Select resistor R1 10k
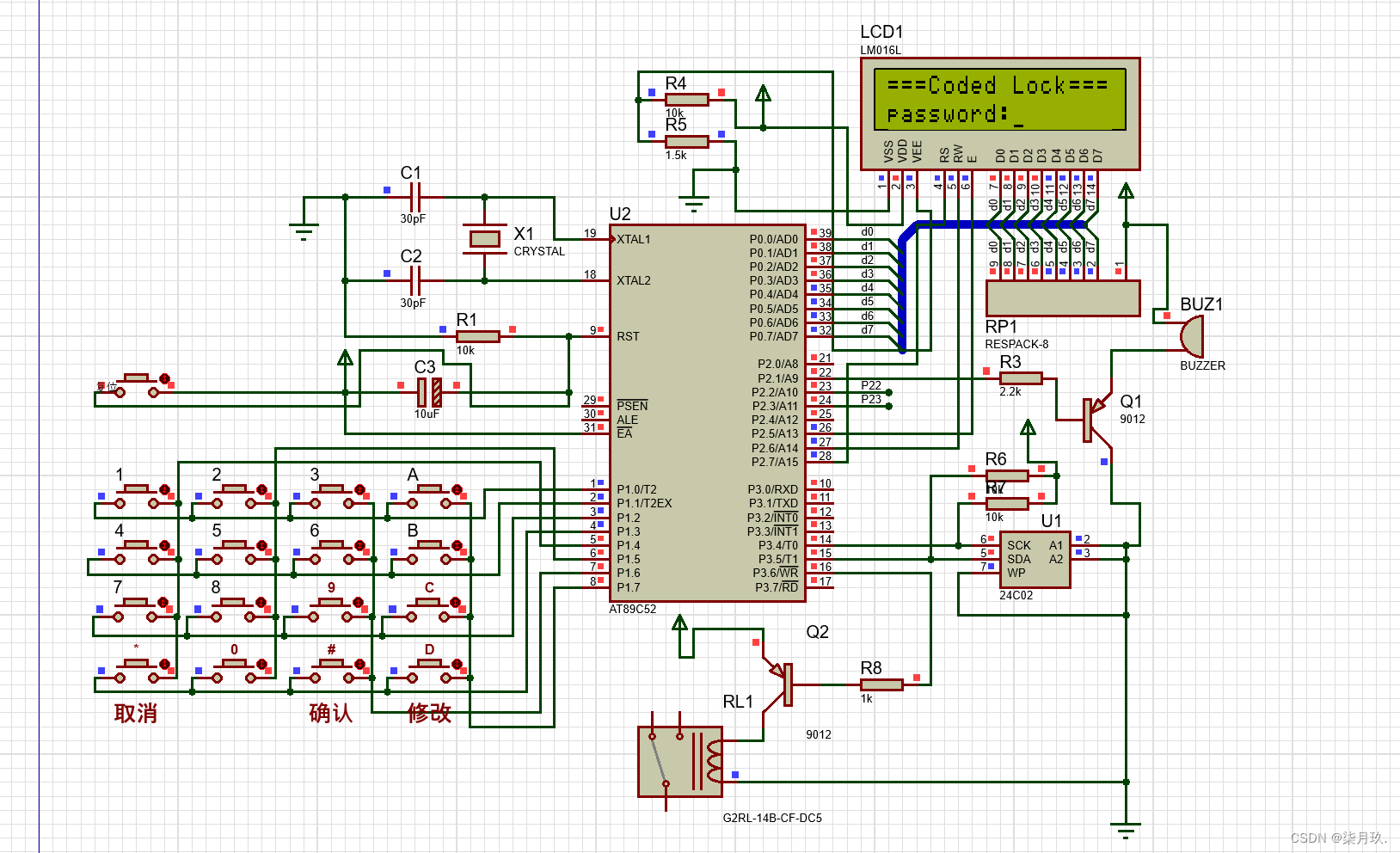1400x853 pixels. [477, 336]
